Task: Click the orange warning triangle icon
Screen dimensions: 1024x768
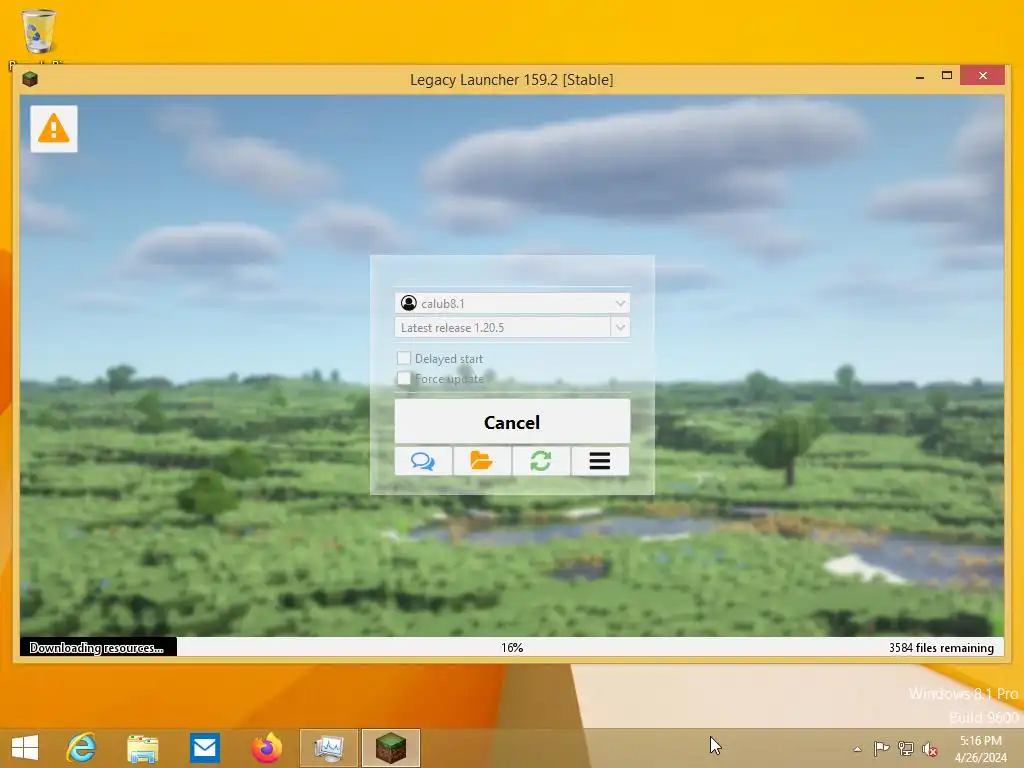Action: point(54,129)
